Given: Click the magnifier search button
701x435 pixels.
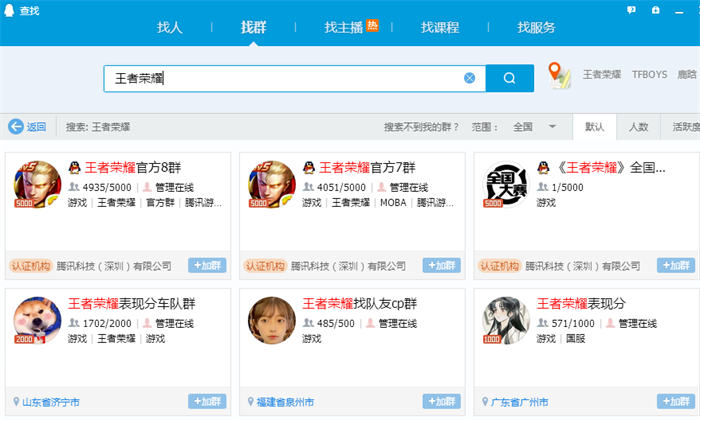Looking at the screenshot, I should (x=510, y=78).
